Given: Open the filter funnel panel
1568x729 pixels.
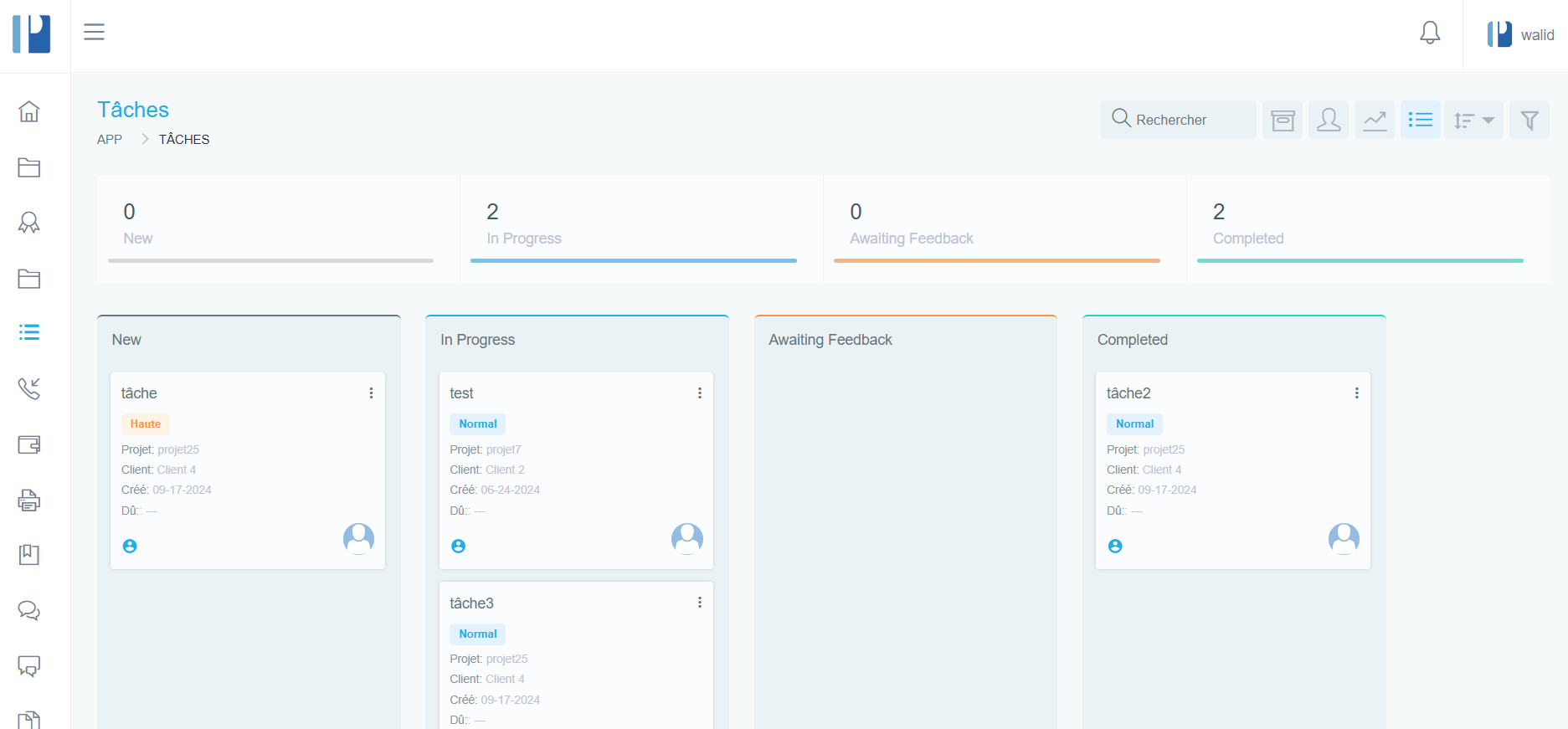Looking at the screenshot, I should coord(1529,121).
